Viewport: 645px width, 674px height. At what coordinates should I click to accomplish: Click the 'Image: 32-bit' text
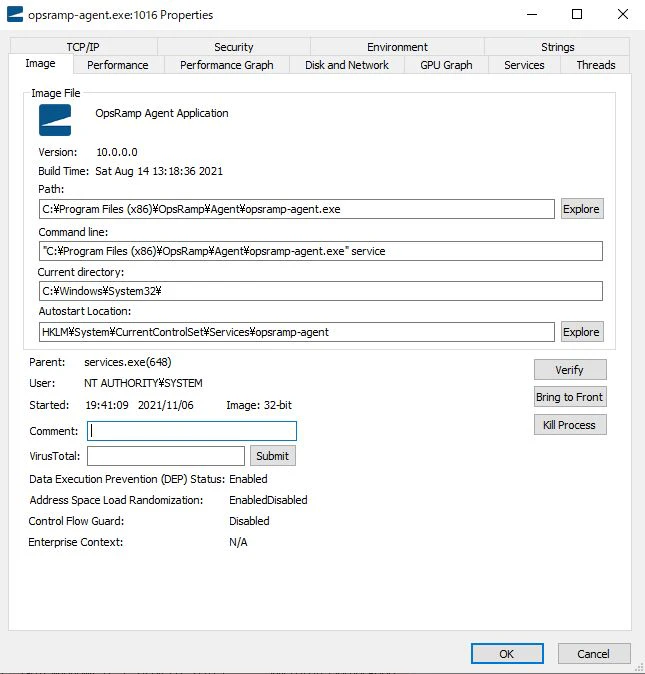click(259, 405)
